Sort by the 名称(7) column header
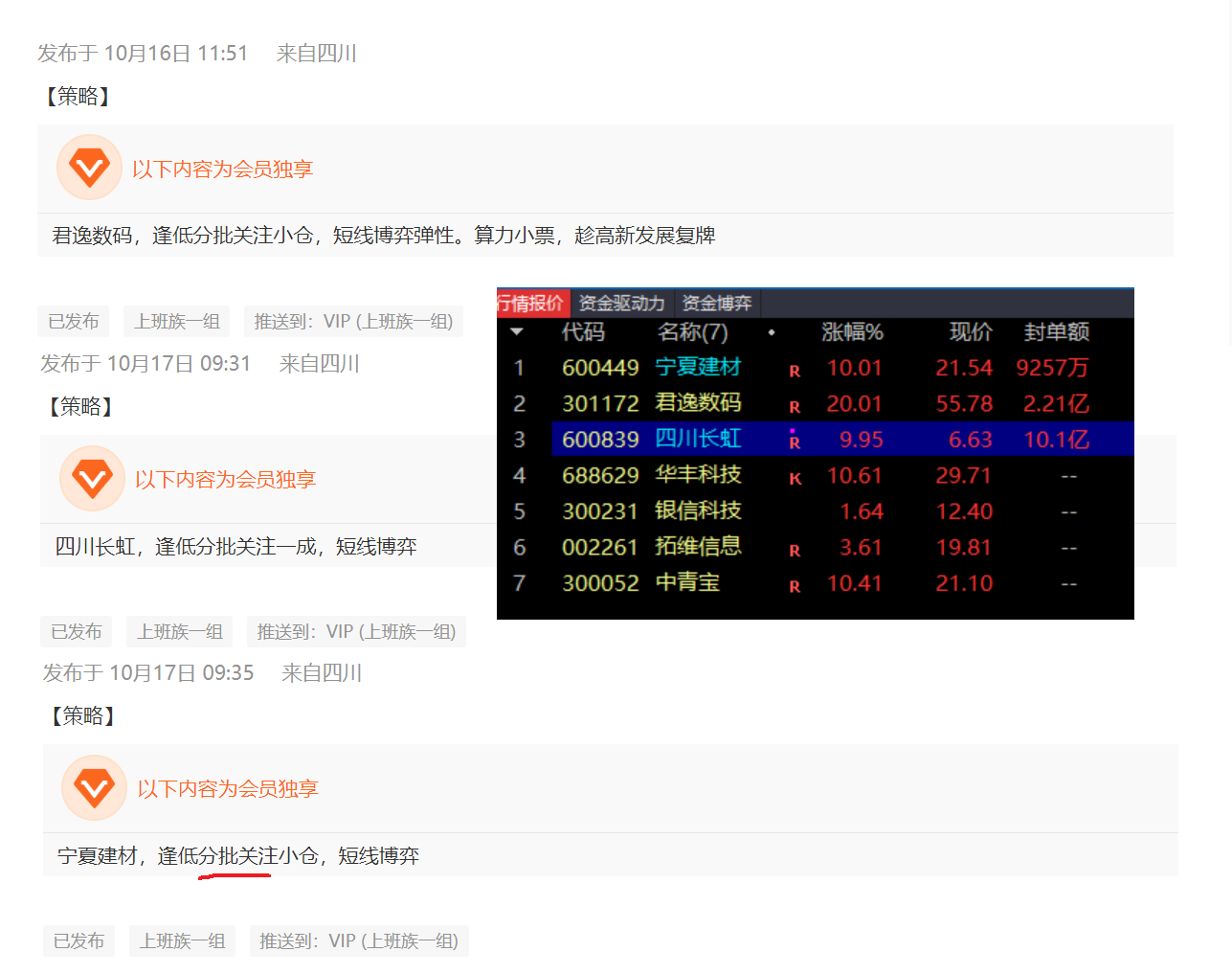1232x974 pixels. coord(693,332)
